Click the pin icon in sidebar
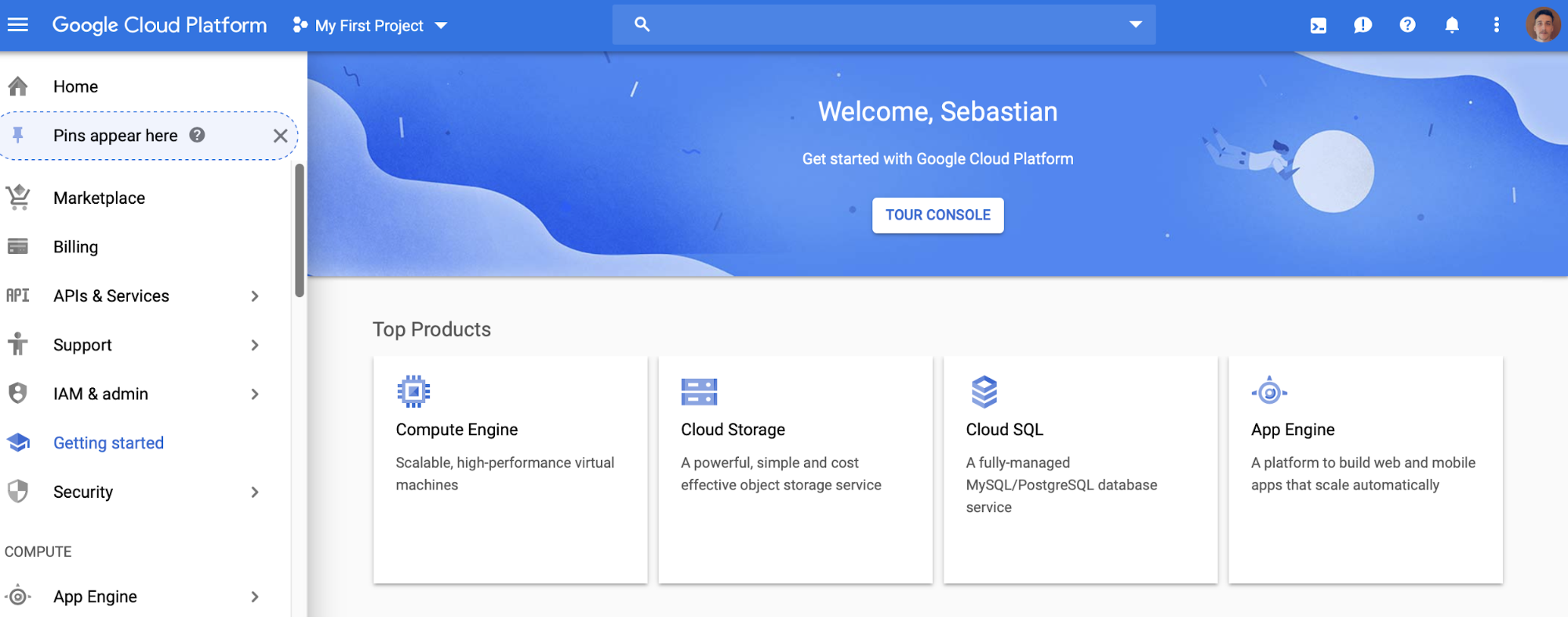The image size is (1568, 617). (x=18, y=136)
